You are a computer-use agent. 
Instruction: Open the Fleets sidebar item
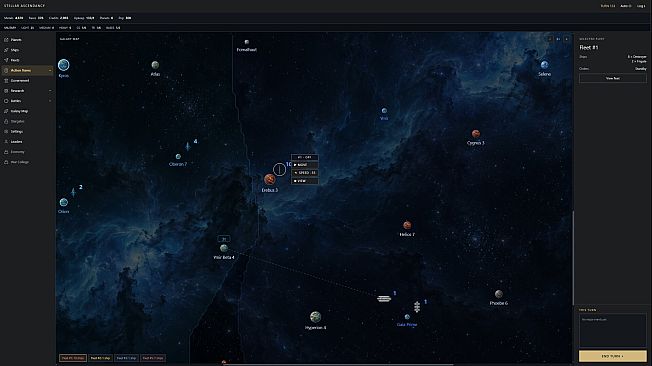(x=27, y=60)
